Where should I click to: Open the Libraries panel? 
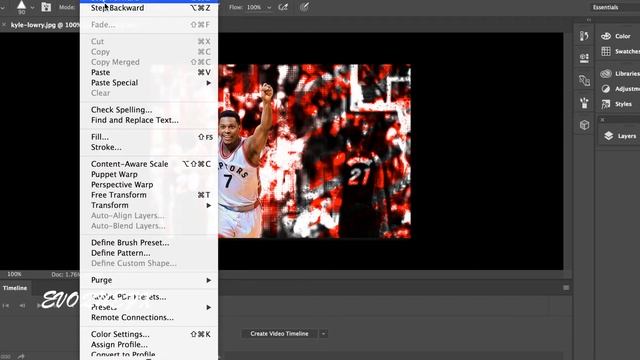(620, 73)
